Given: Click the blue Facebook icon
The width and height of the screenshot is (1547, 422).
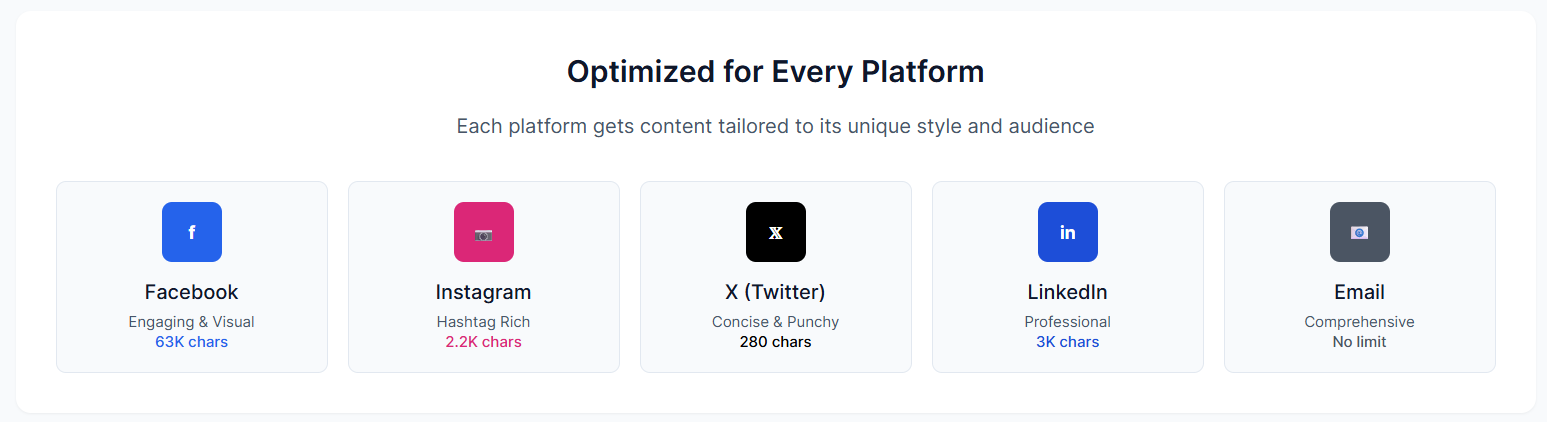Looking at the screenshot, I should pos(192,232).
